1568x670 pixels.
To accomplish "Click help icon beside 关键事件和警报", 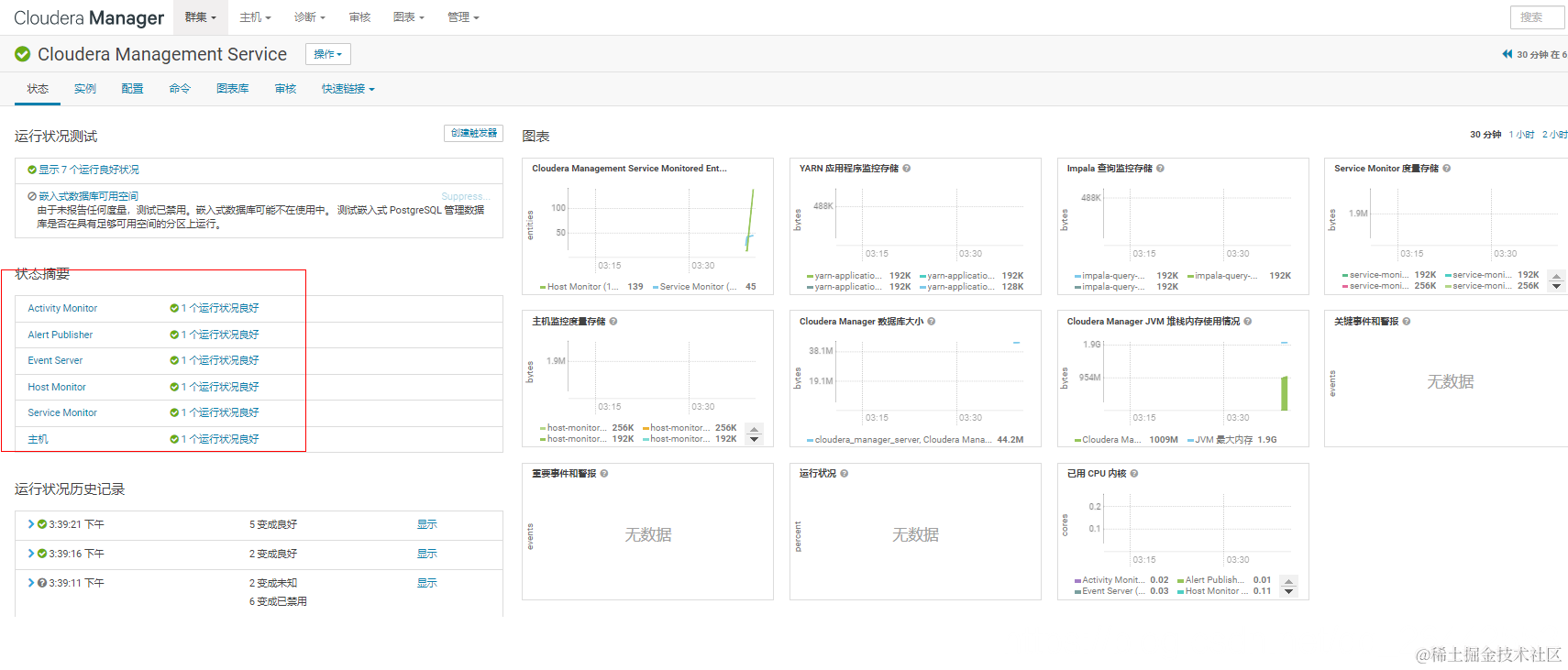I will [x=1406, y=322].
